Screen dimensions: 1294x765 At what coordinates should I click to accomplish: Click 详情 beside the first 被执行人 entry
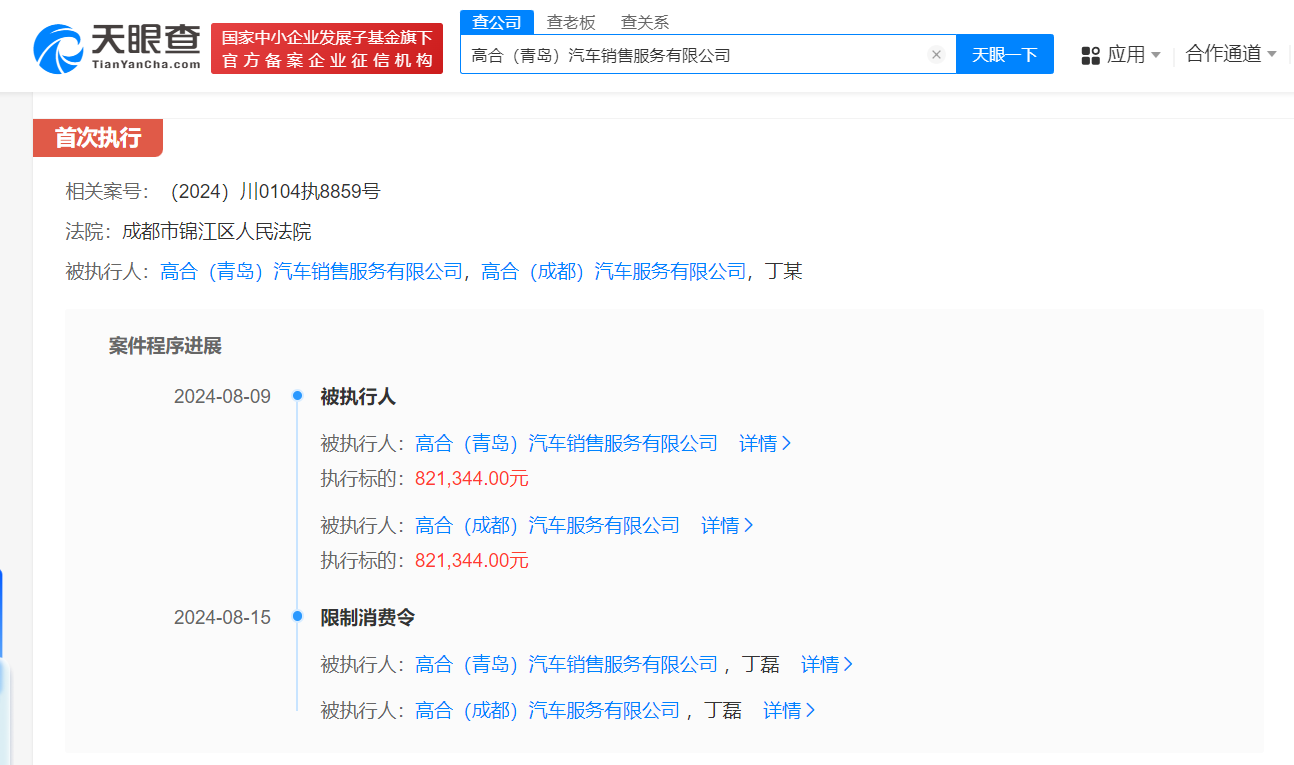point(759,443)
